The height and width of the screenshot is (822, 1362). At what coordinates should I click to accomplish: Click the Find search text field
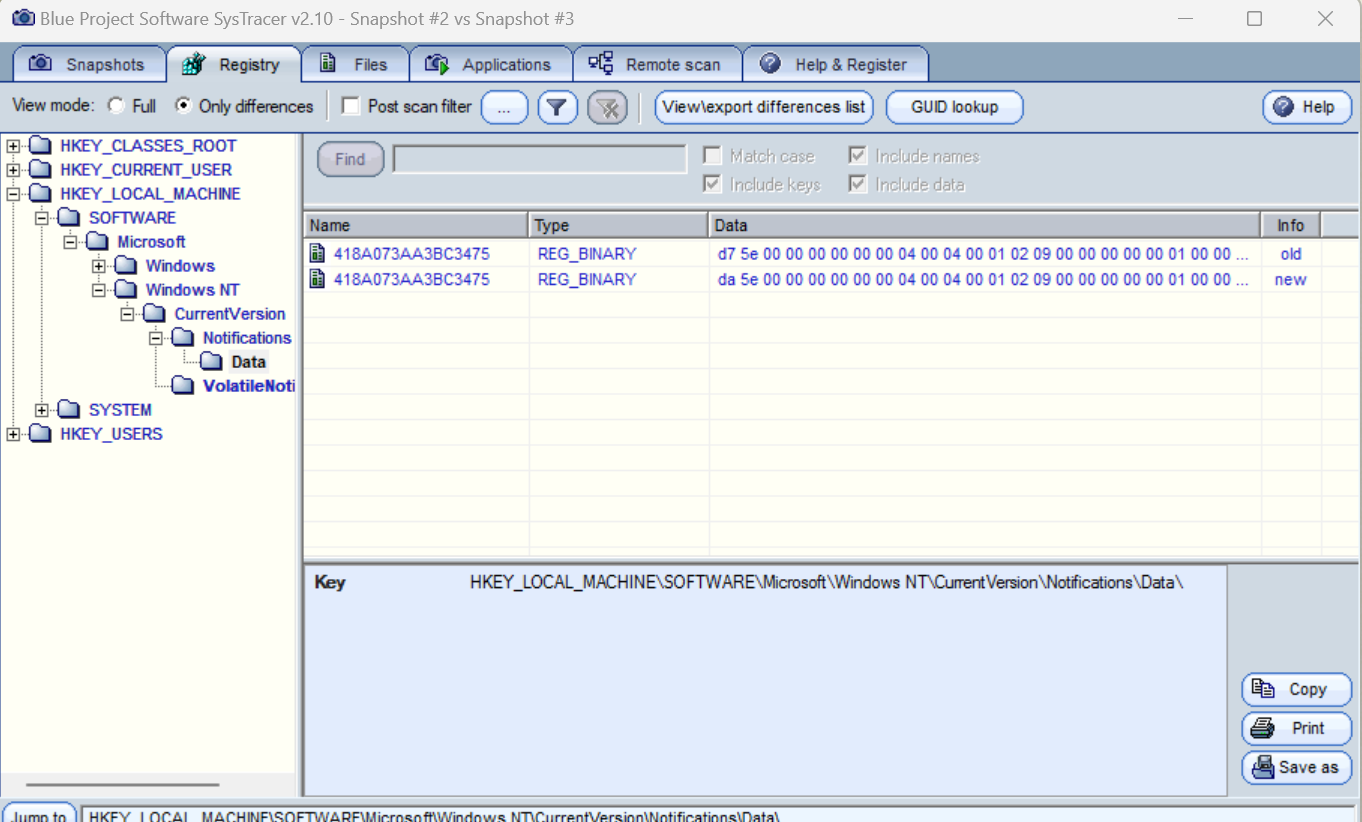pos(540,159)
